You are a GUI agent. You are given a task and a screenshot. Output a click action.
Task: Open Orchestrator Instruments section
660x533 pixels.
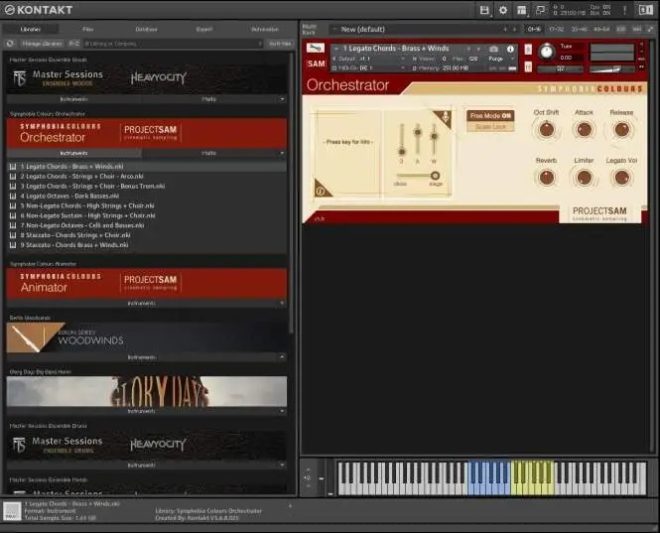pos(74,153)
